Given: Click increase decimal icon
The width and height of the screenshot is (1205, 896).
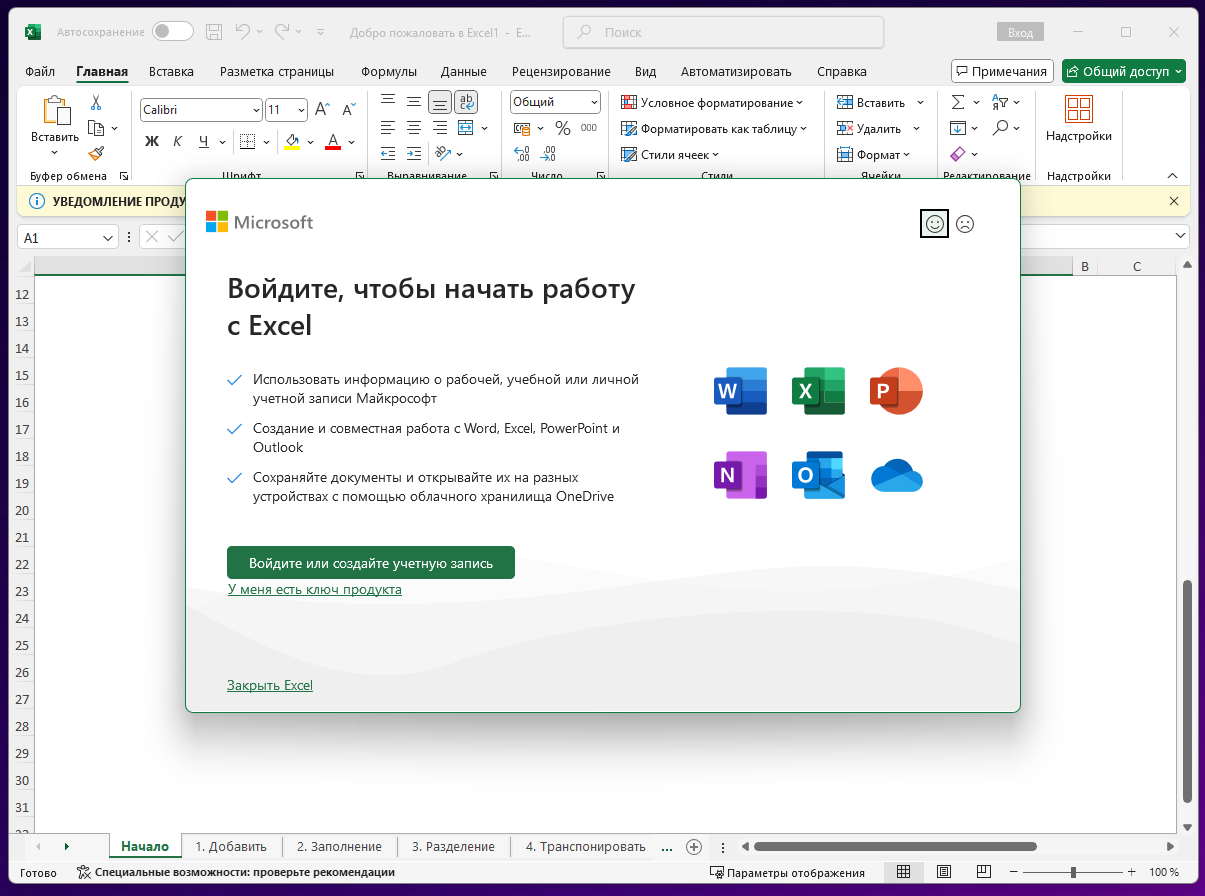Looking at the screenshot, I should pos(522,154).
